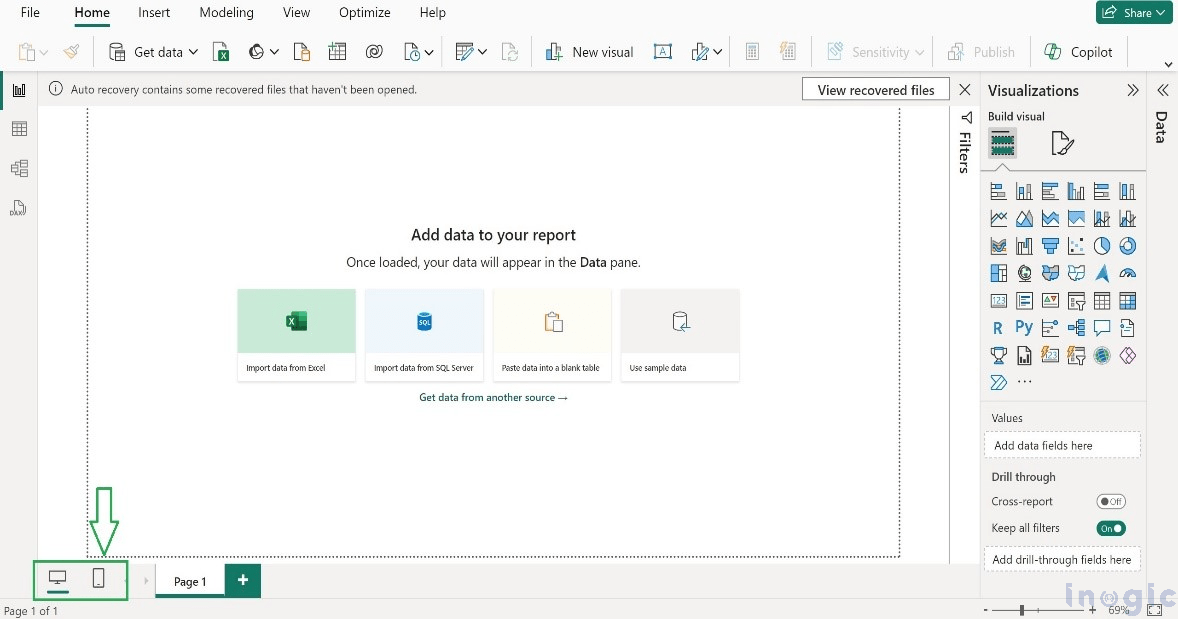1178x619 pixels.
Task: Open the Modeling ribbon tab
Action: tap(226, 12)
